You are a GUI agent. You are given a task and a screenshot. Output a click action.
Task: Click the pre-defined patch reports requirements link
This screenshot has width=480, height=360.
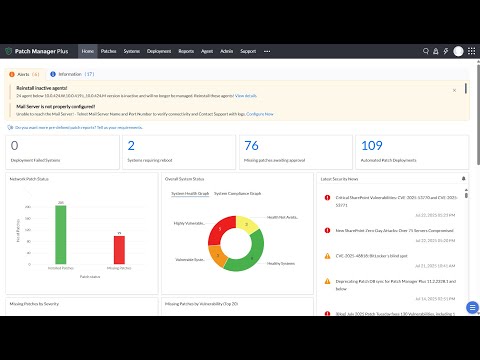(x=79, y=127)
